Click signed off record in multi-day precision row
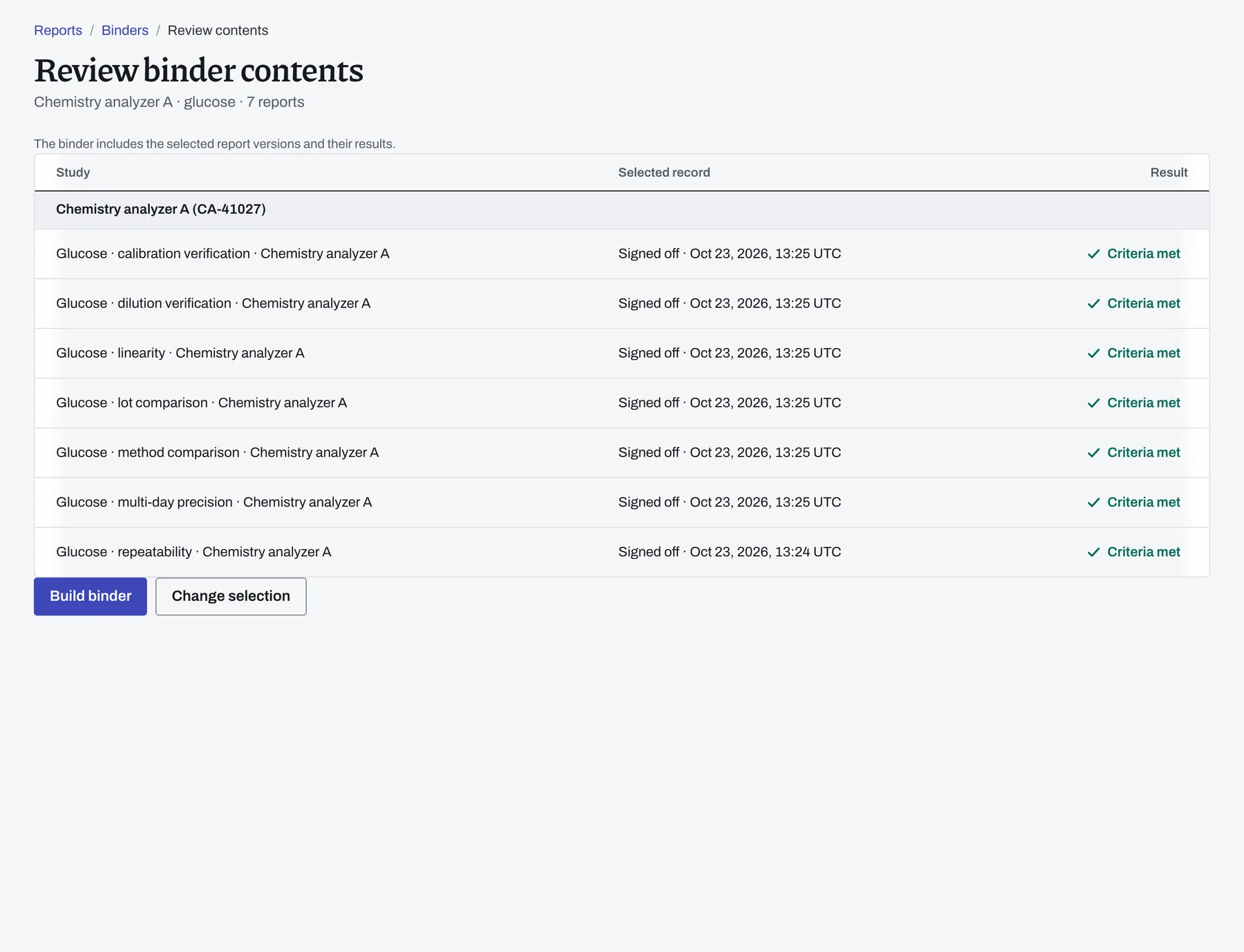The height and width of the screenshot is (952, 1244). click(730, 502)
